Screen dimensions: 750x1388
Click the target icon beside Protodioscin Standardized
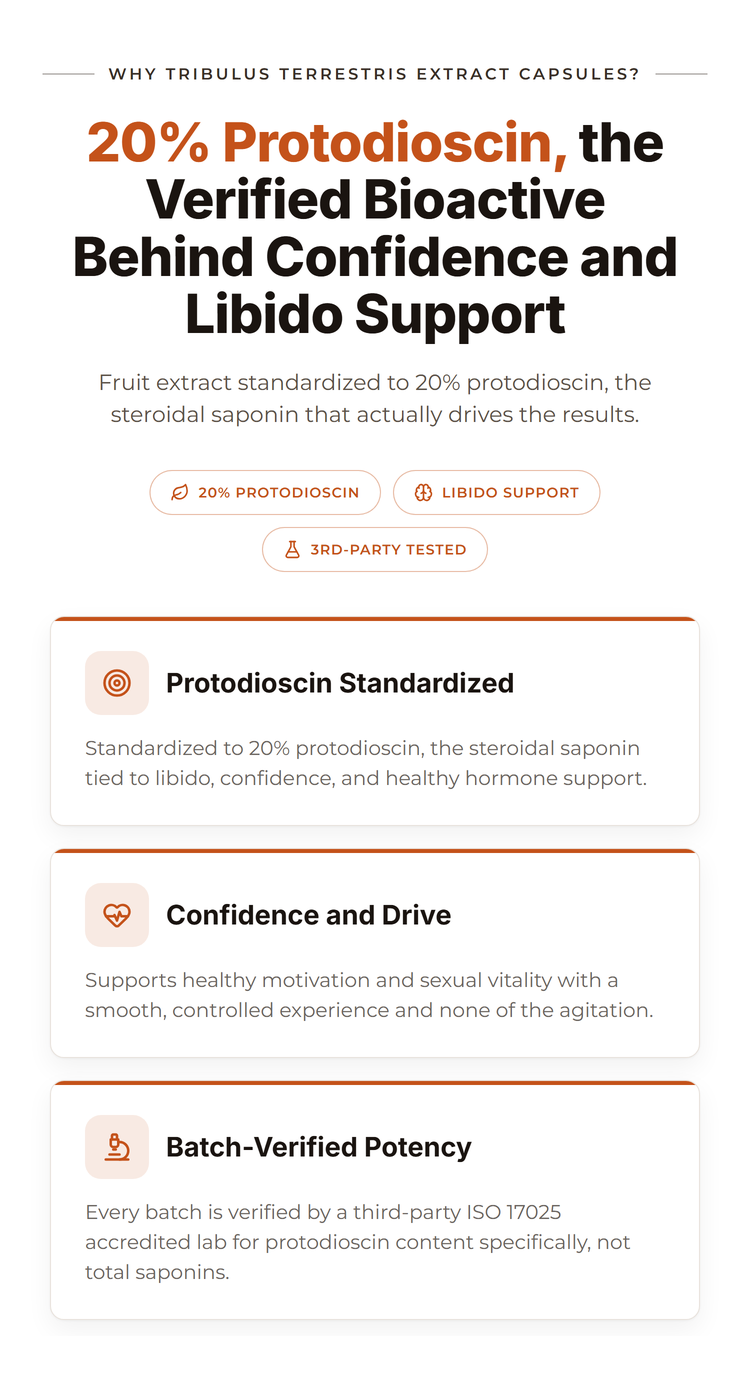point(117,683)
